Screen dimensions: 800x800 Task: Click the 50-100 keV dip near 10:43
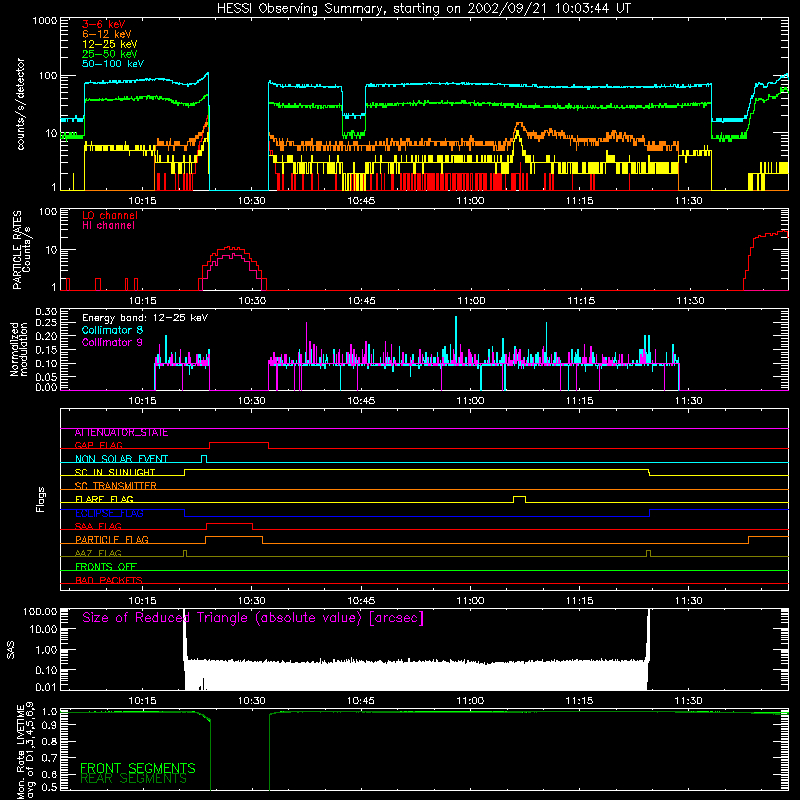coord(354,116)
